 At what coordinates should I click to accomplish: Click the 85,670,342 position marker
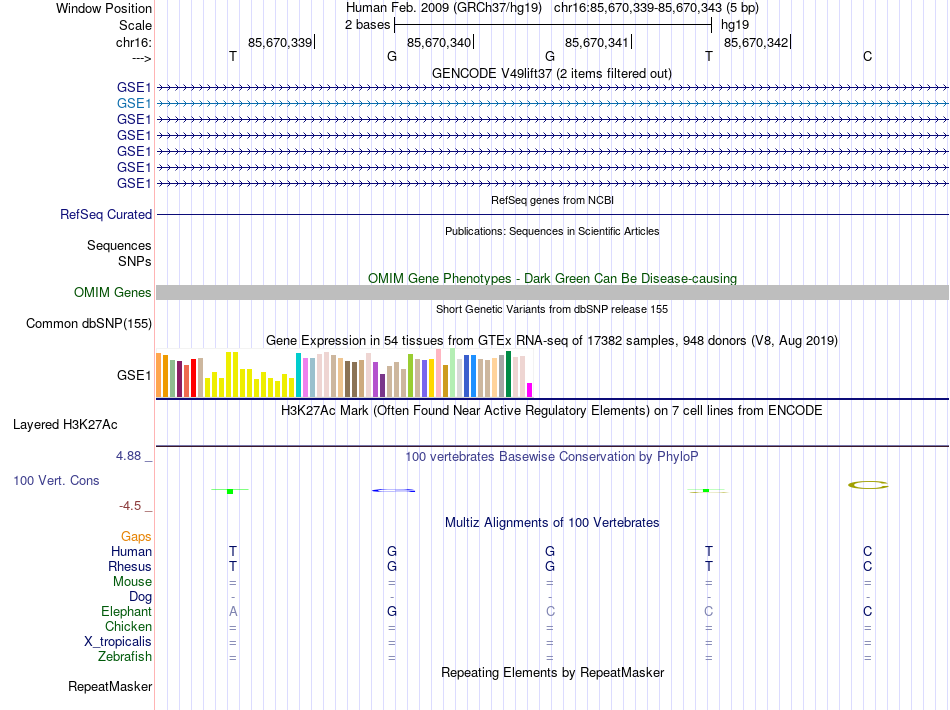(x=757, y=42)
